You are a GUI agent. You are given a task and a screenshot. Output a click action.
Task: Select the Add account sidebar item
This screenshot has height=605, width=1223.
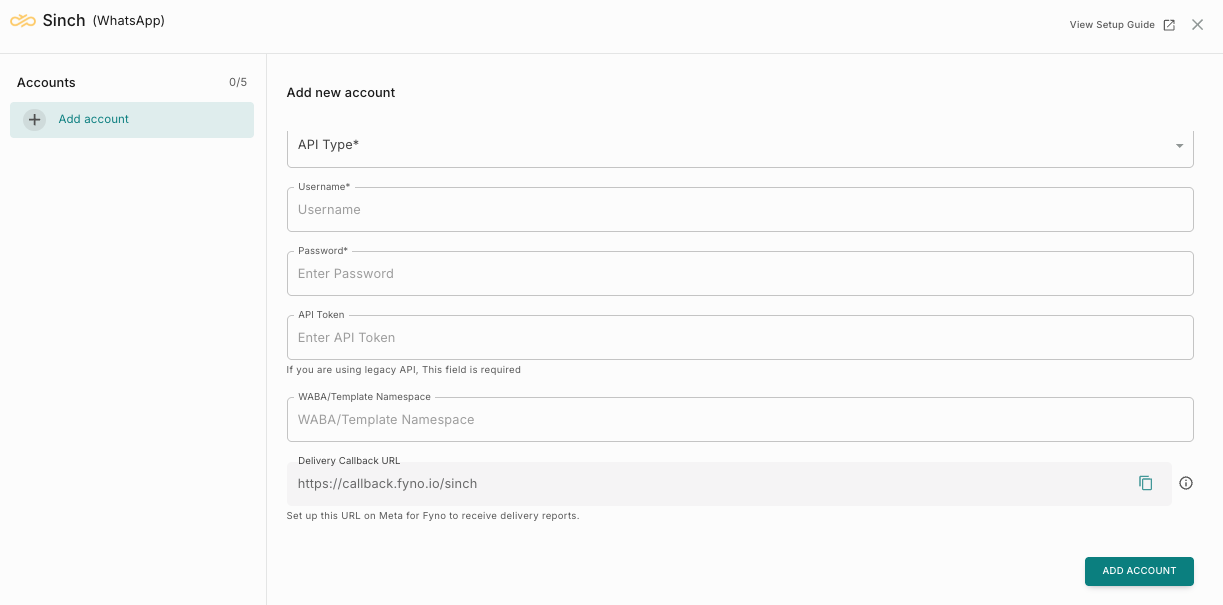click(x=131, y=120)
